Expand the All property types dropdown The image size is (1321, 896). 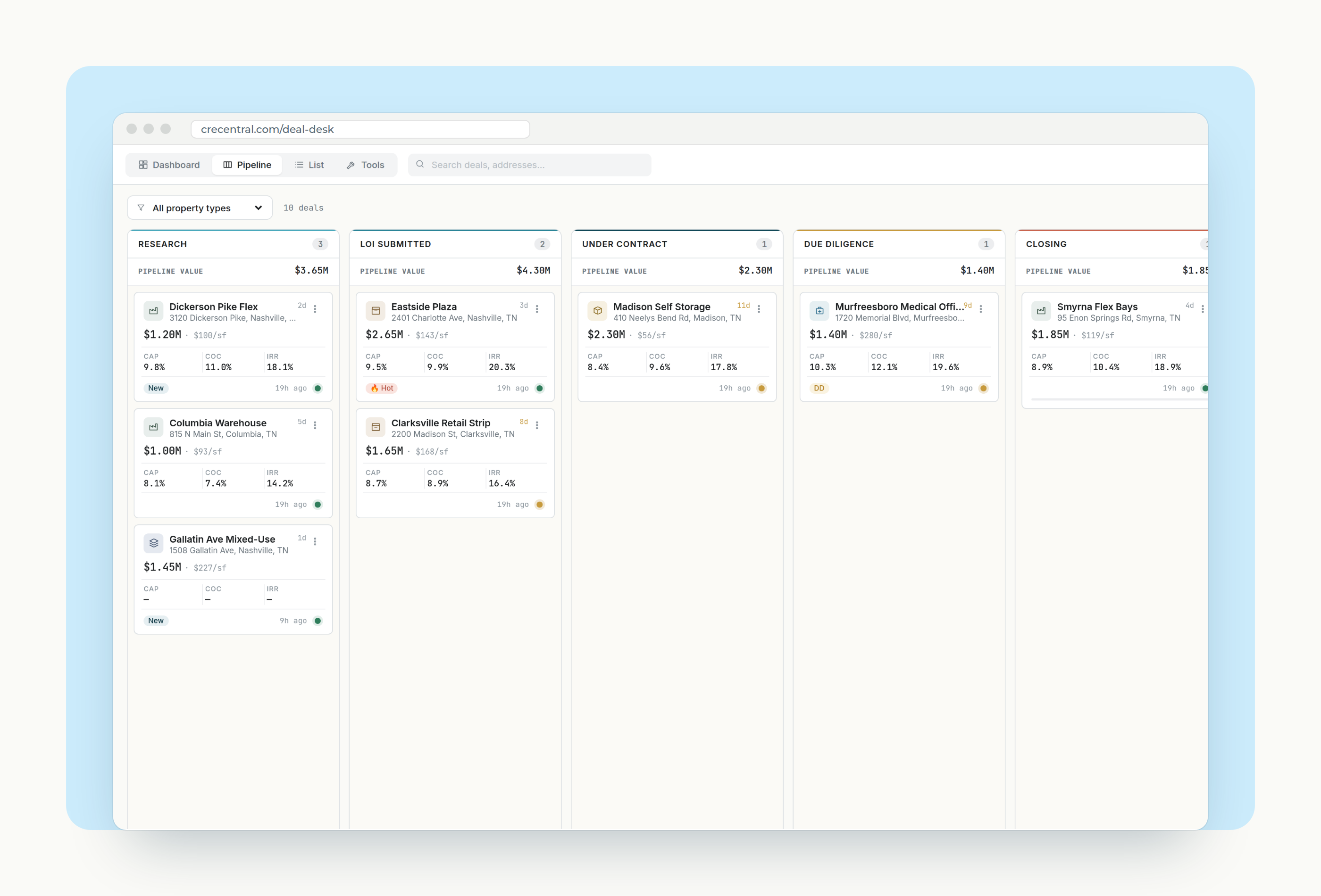[x=200, y=208]
